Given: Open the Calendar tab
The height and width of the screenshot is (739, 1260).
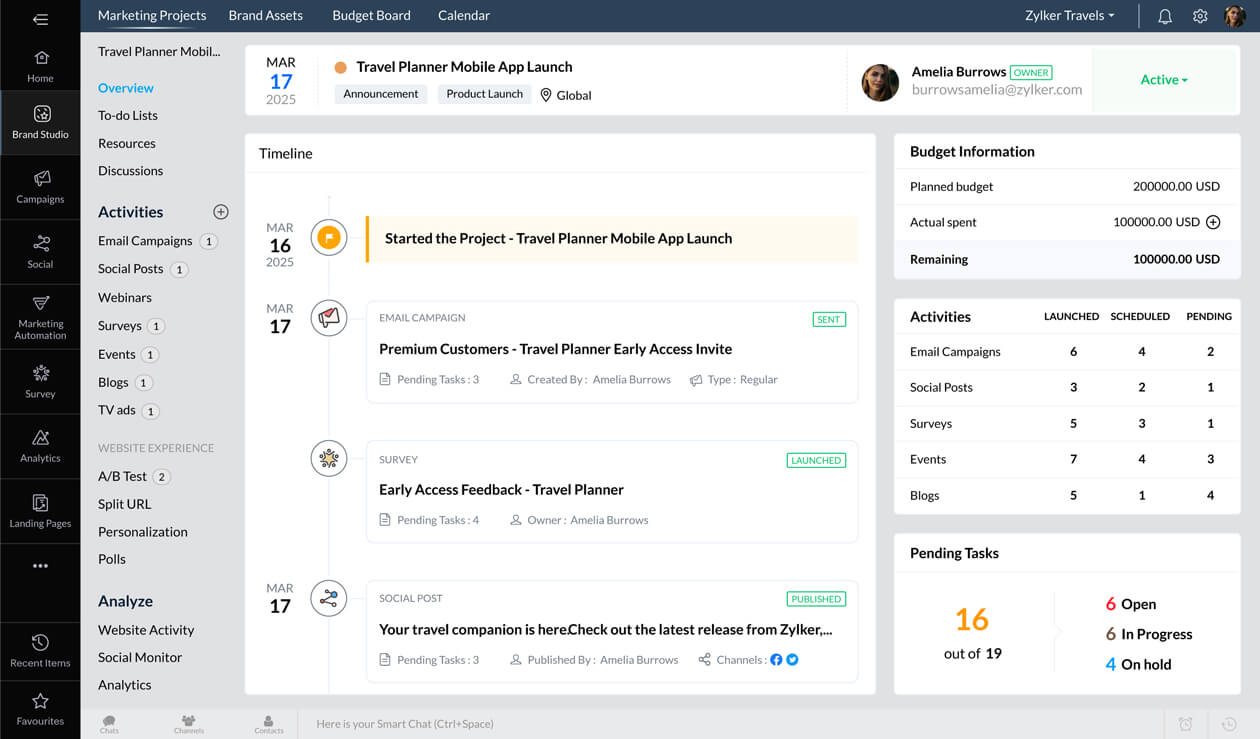Looking at the screenshot, I should click(463, 15).
